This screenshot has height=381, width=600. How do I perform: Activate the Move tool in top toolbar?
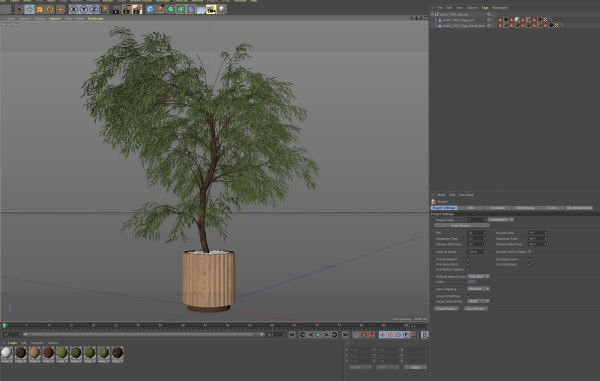pyautogui.click(x=29, y=9)
